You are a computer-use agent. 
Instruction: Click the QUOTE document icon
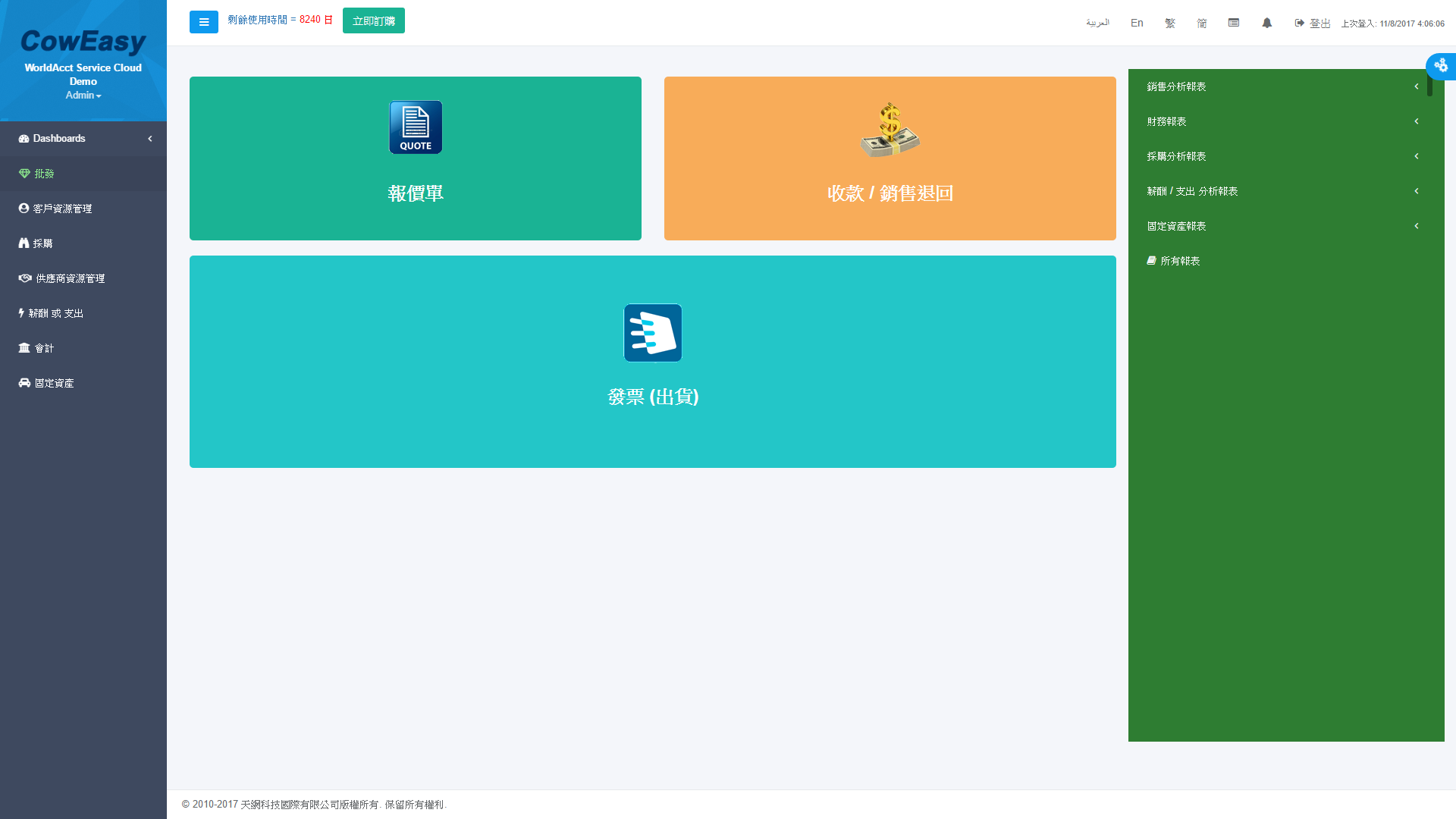[x=416, y=127]
